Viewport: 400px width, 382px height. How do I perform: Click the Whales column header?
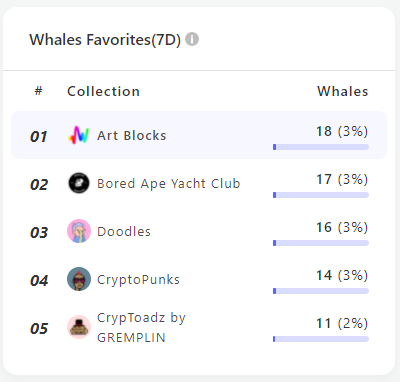point(343,91)
